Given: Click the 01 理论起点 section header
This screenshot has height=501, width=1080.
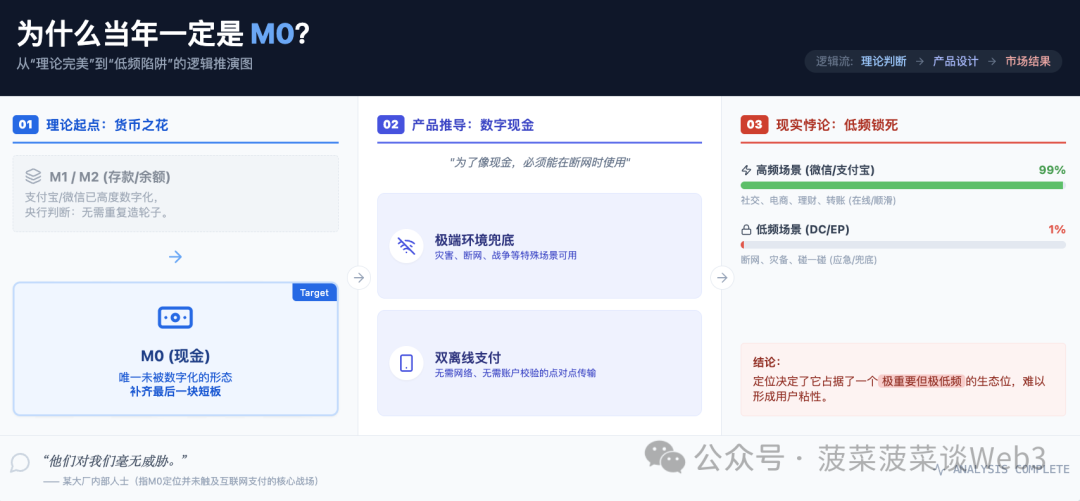Looking at the screenshot, I should (x=90, y=125).
